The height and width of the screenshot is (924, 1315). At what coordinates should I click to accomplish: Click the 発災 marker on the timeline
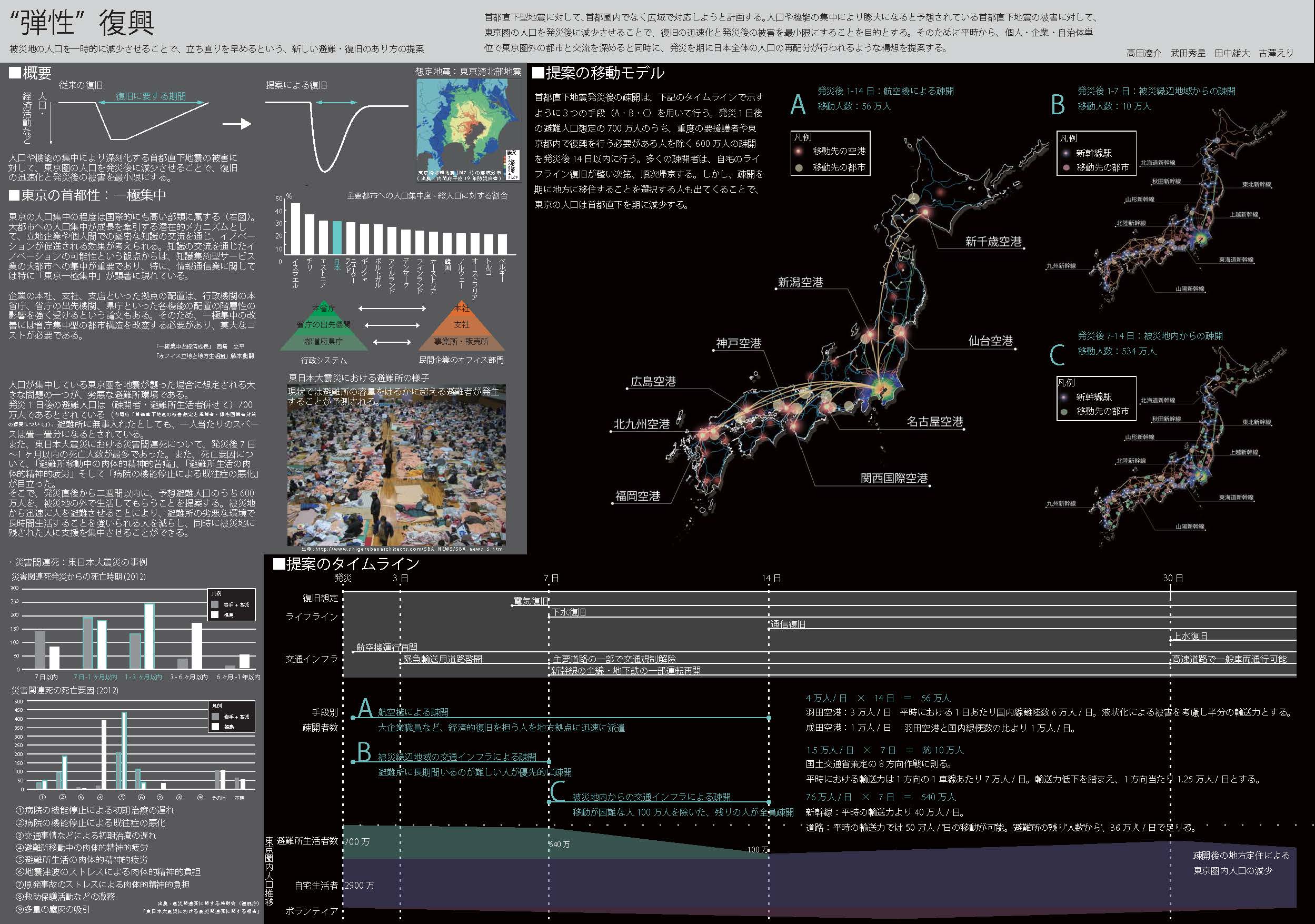click(343, 578)
